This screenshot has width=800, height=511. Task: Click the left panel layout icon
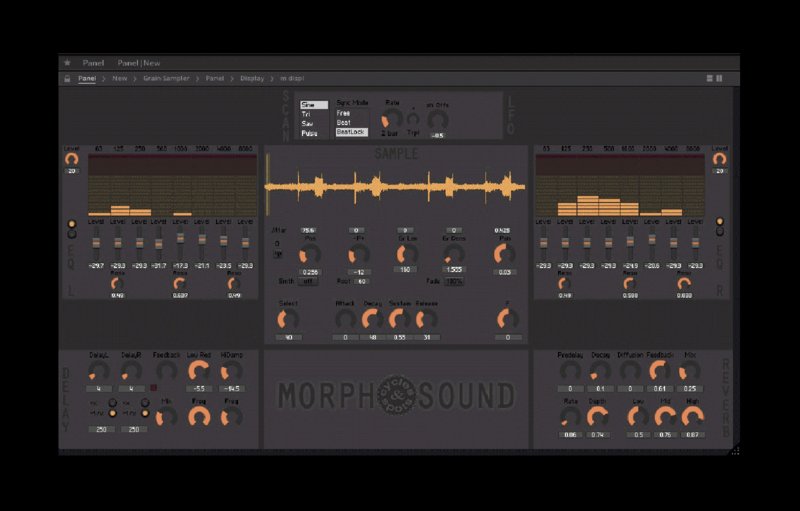coord(709,79)
